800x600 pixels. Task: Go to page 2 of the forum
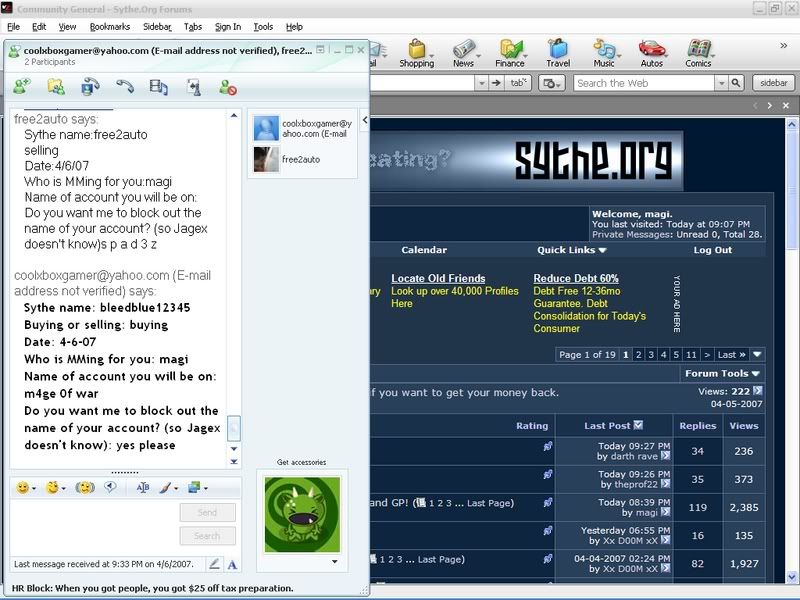point(638,355)
